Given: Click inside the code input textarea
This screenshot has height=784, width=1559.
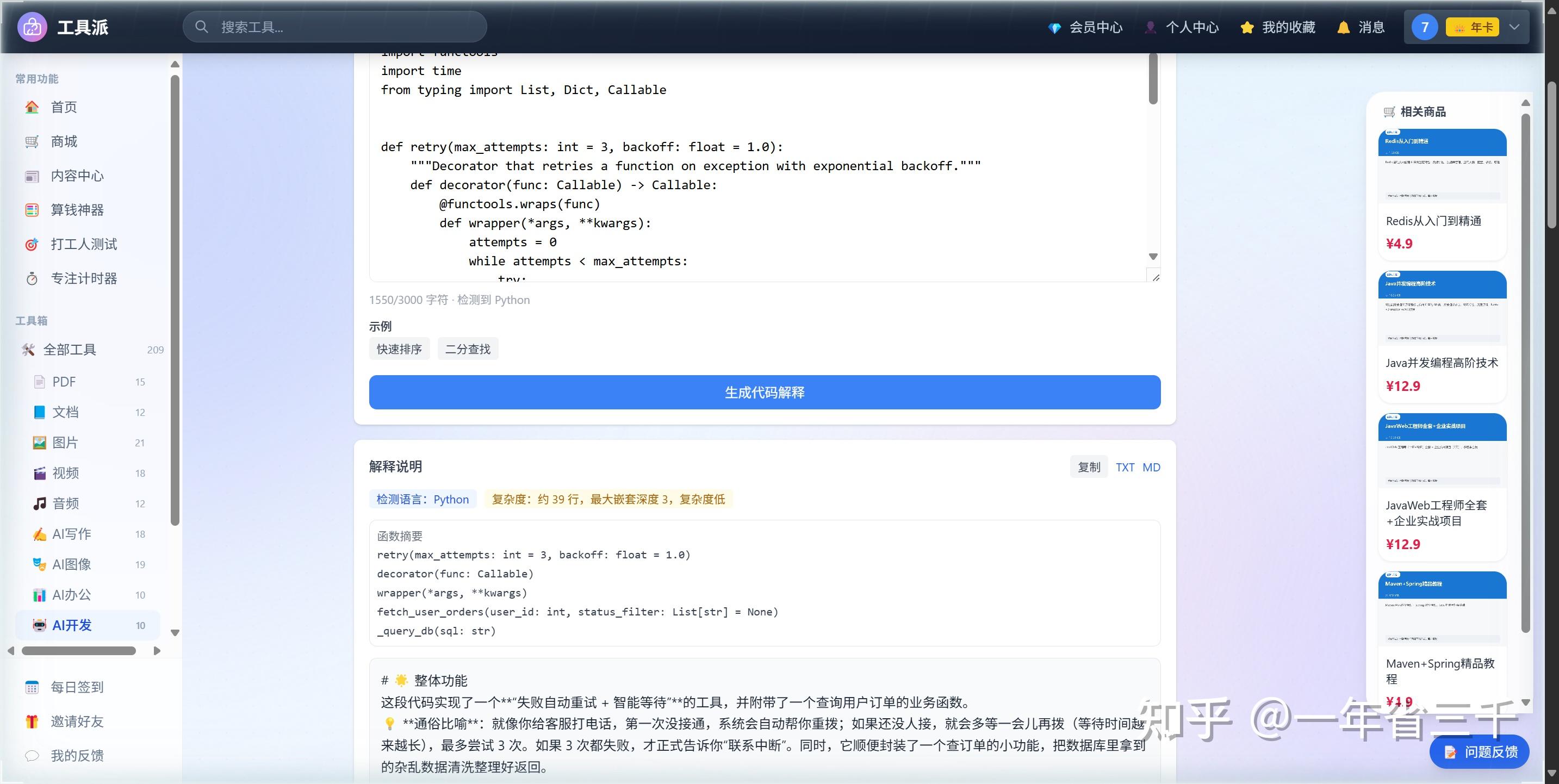Looking at the screenshot, I should click(x=759, y=167).
